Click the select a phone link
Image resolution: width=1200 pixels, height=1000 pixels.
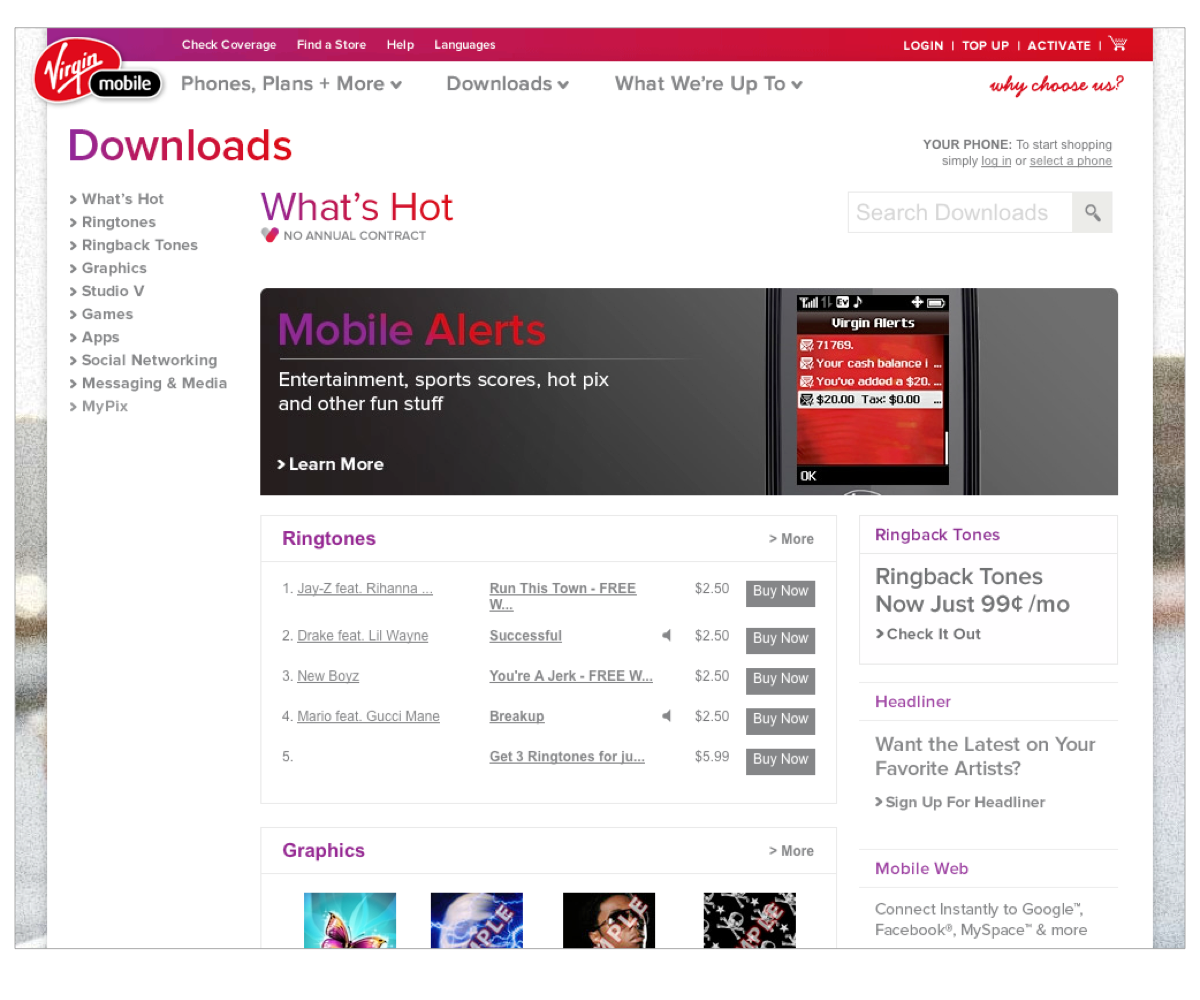[1070, 161]
